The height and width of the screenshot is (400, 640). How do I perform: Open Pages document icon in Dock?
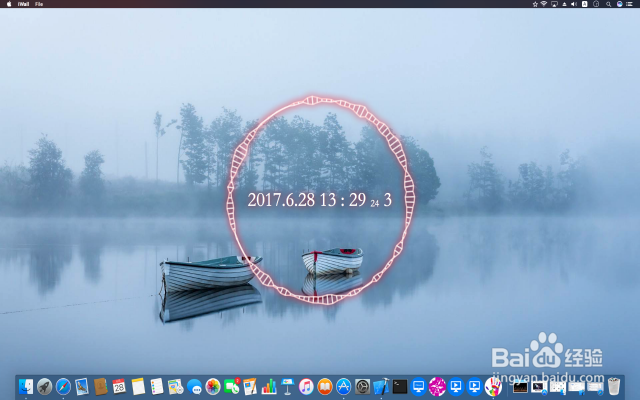(x=250, y=386)
